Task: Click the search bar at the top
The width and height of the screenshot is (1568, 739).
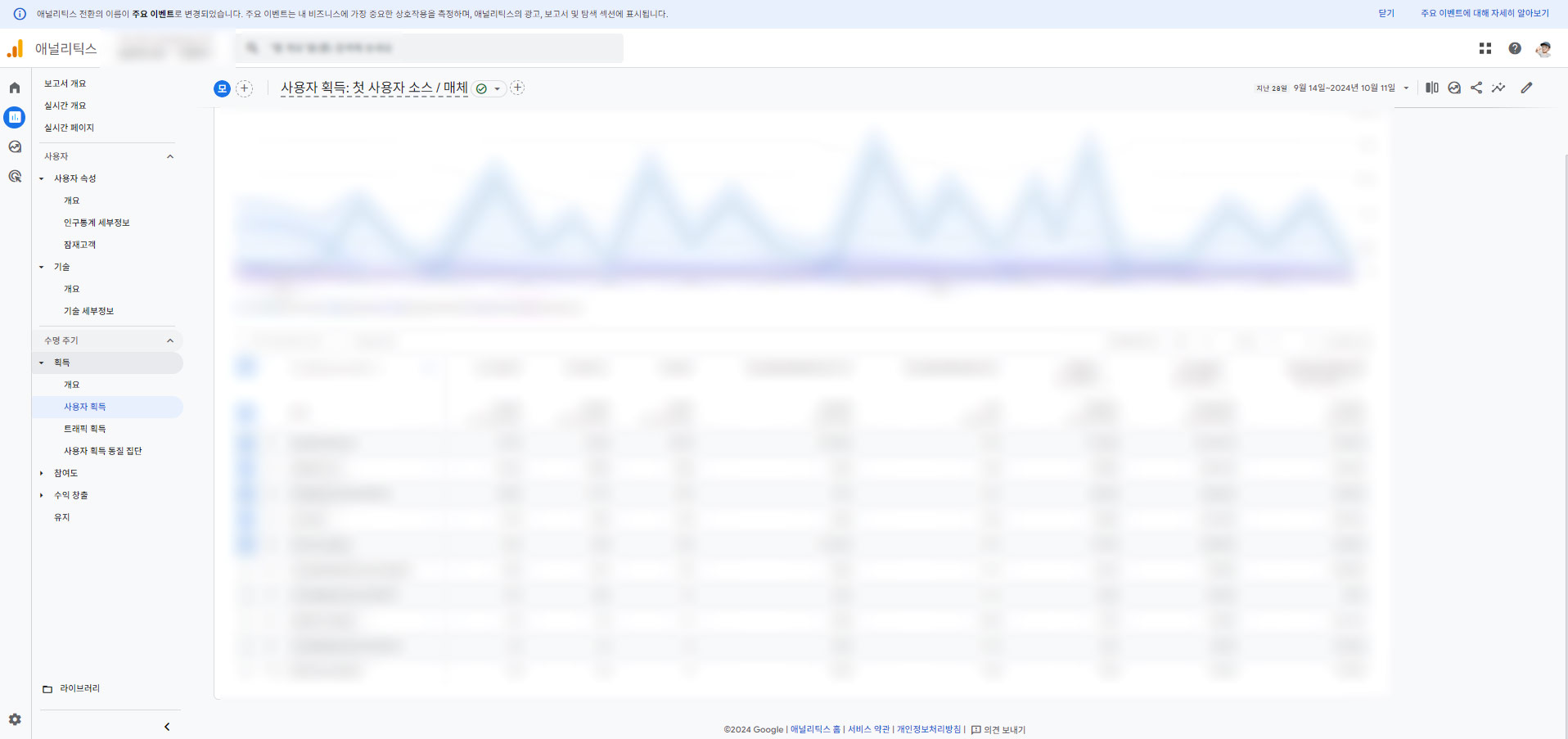Action: [x=430, y=48]
